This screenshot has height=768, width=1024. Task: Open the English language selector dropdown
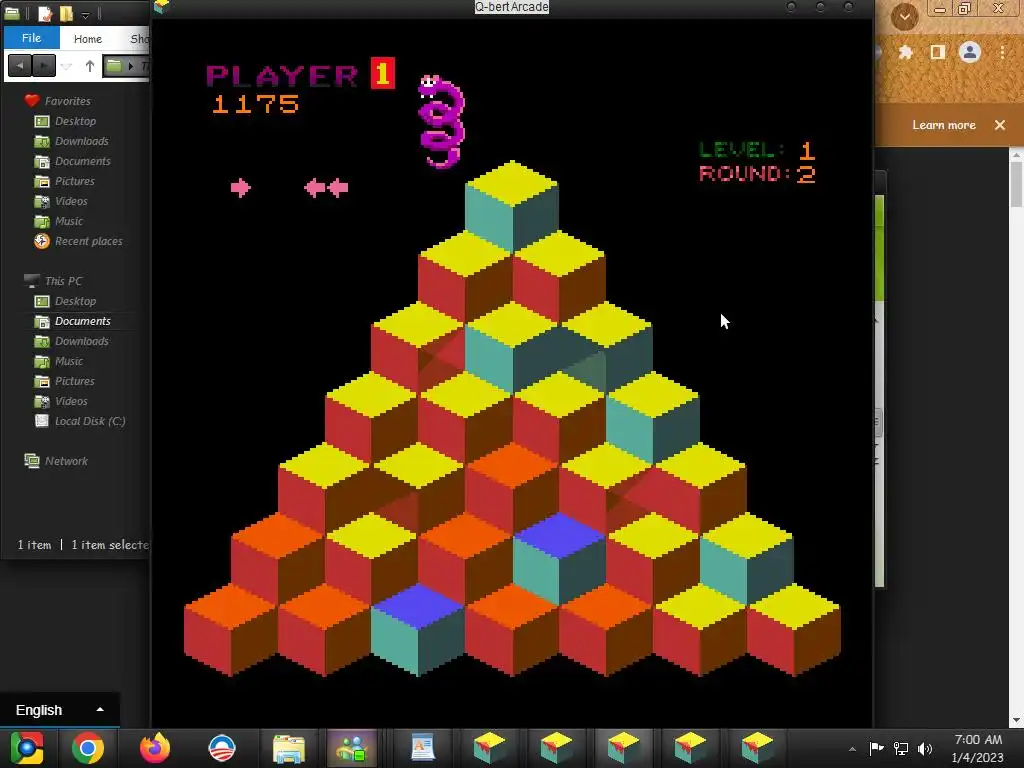pyautogui.click(x=59, y=710)
